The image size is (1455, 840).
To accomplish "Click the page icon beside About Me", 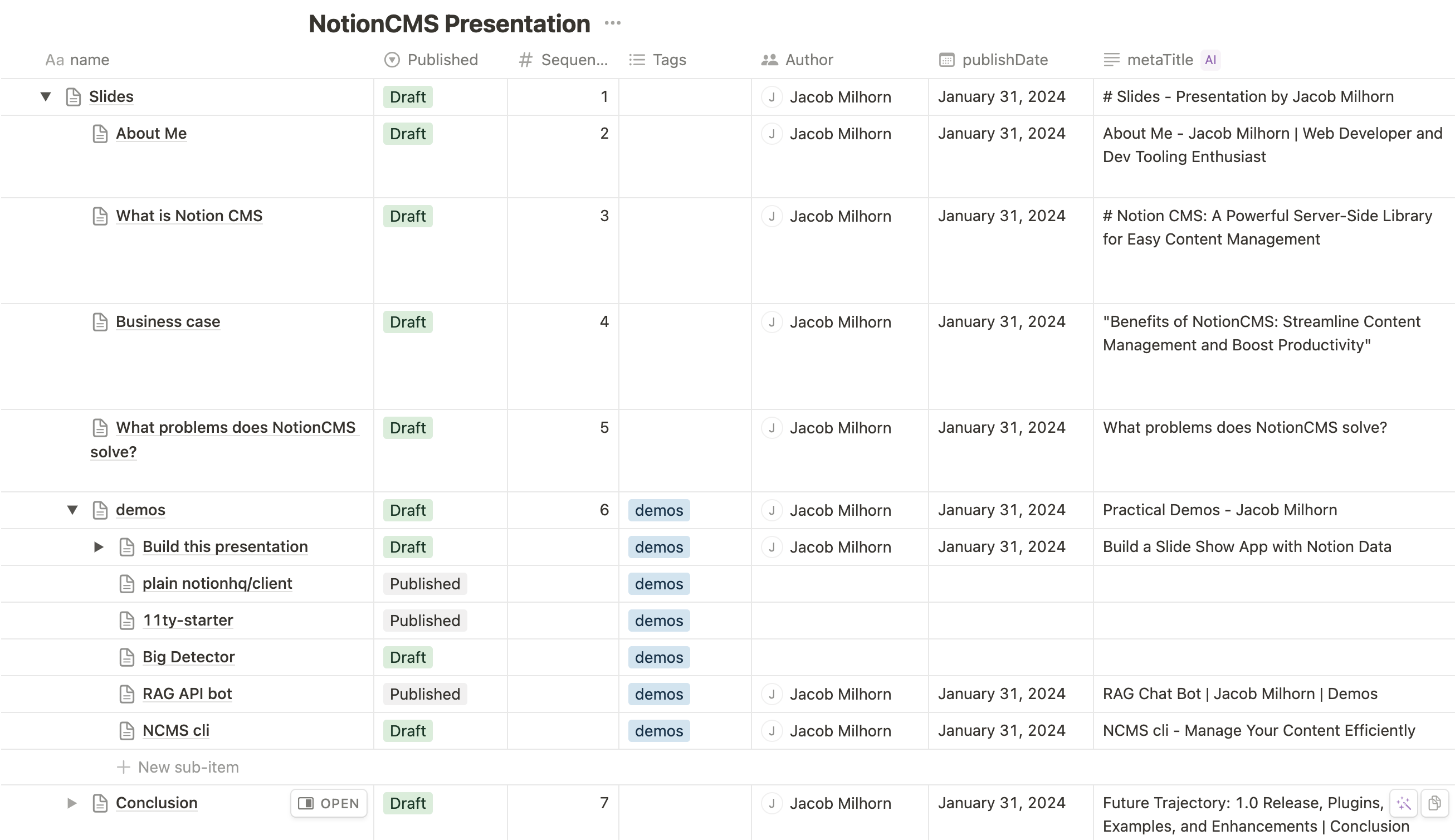I will (100, 134).
